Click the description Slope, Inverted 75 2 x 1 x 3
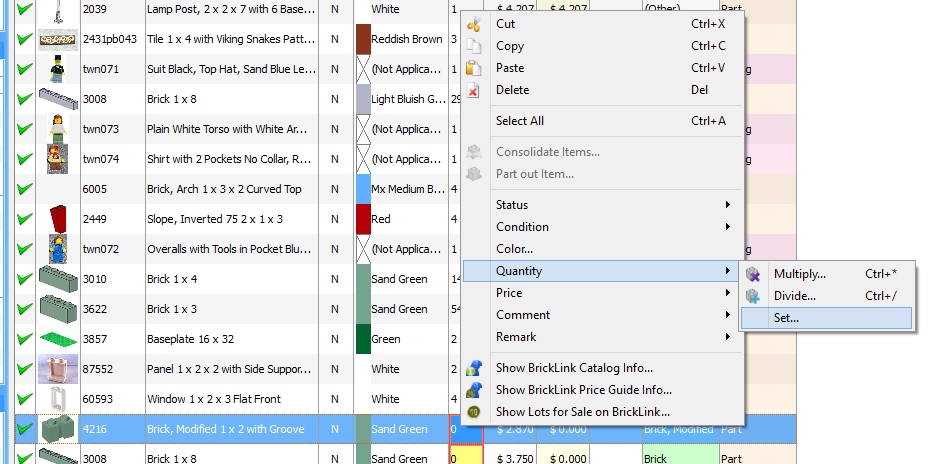943x464 pixels. point(215,219)
